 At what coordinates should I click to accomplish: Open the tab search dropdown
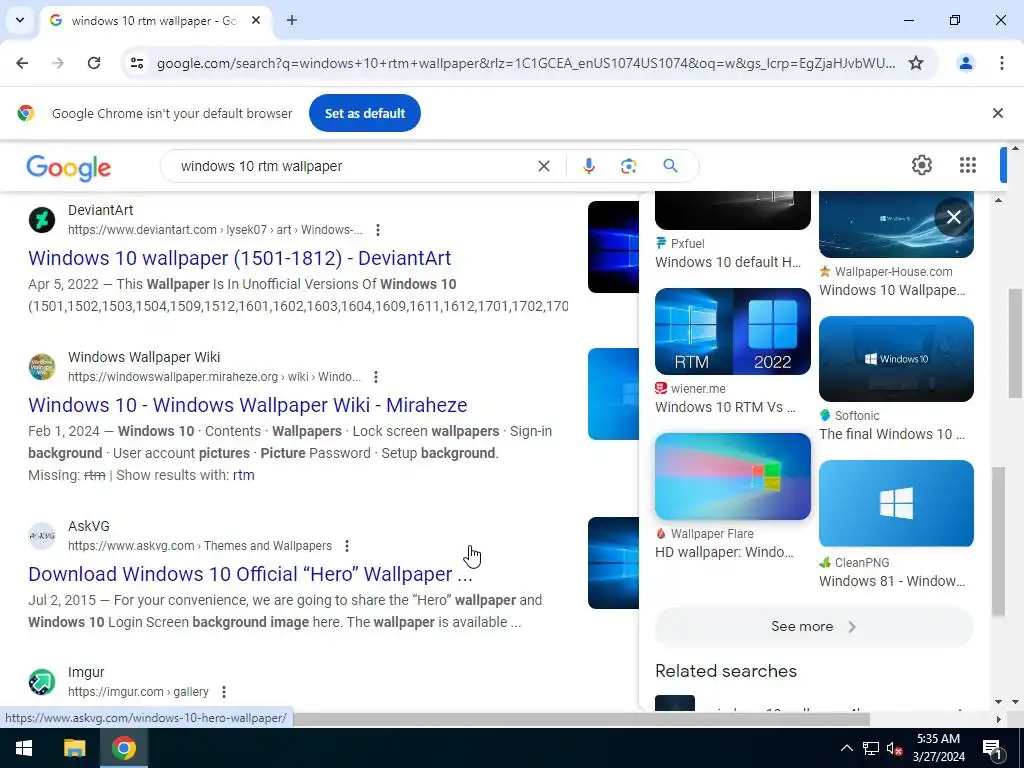coord(20,20)
